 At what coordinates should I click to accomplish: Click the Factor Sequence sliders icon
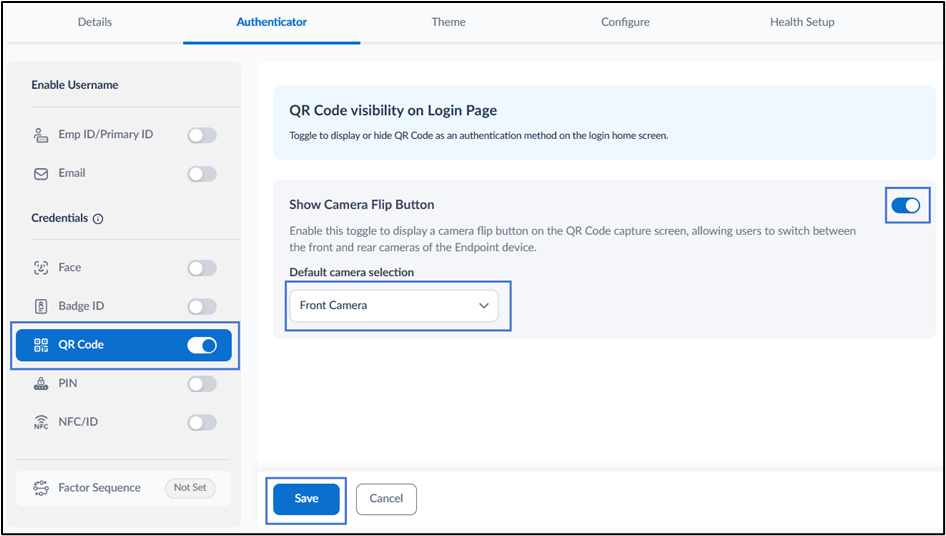tap(40, 488)
